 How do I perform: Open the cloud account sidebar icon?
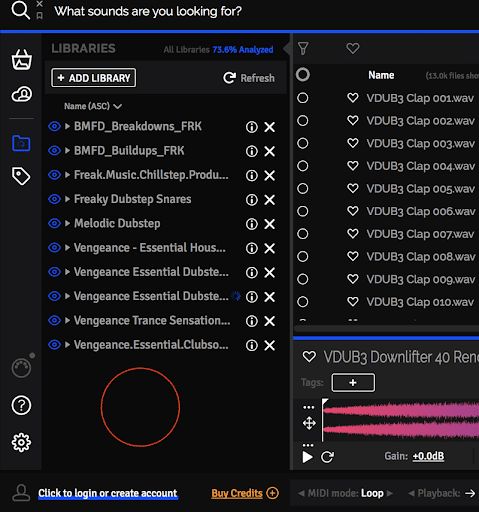click(22, 94)
